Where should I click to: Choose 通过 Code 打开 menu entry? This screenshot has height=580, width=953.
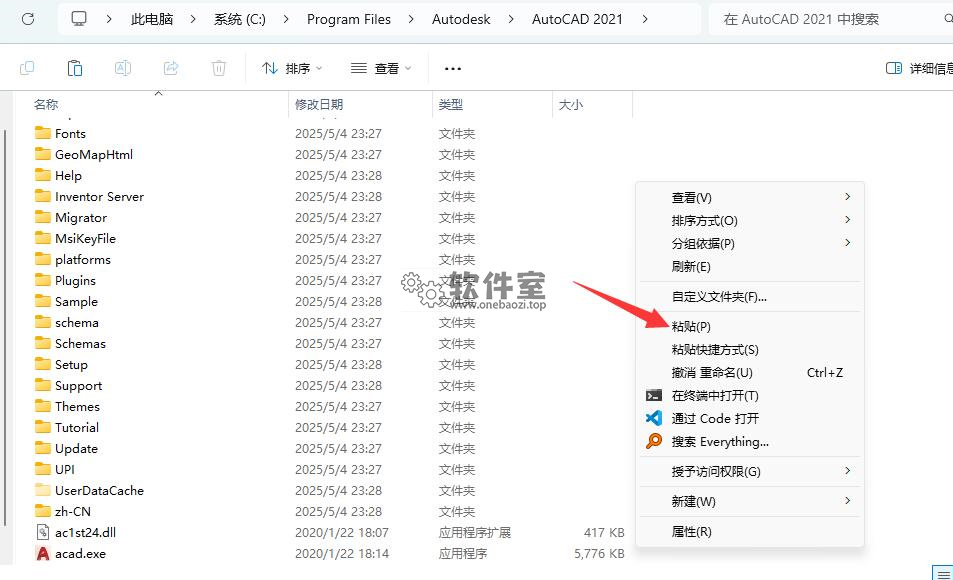pos(750,418)
